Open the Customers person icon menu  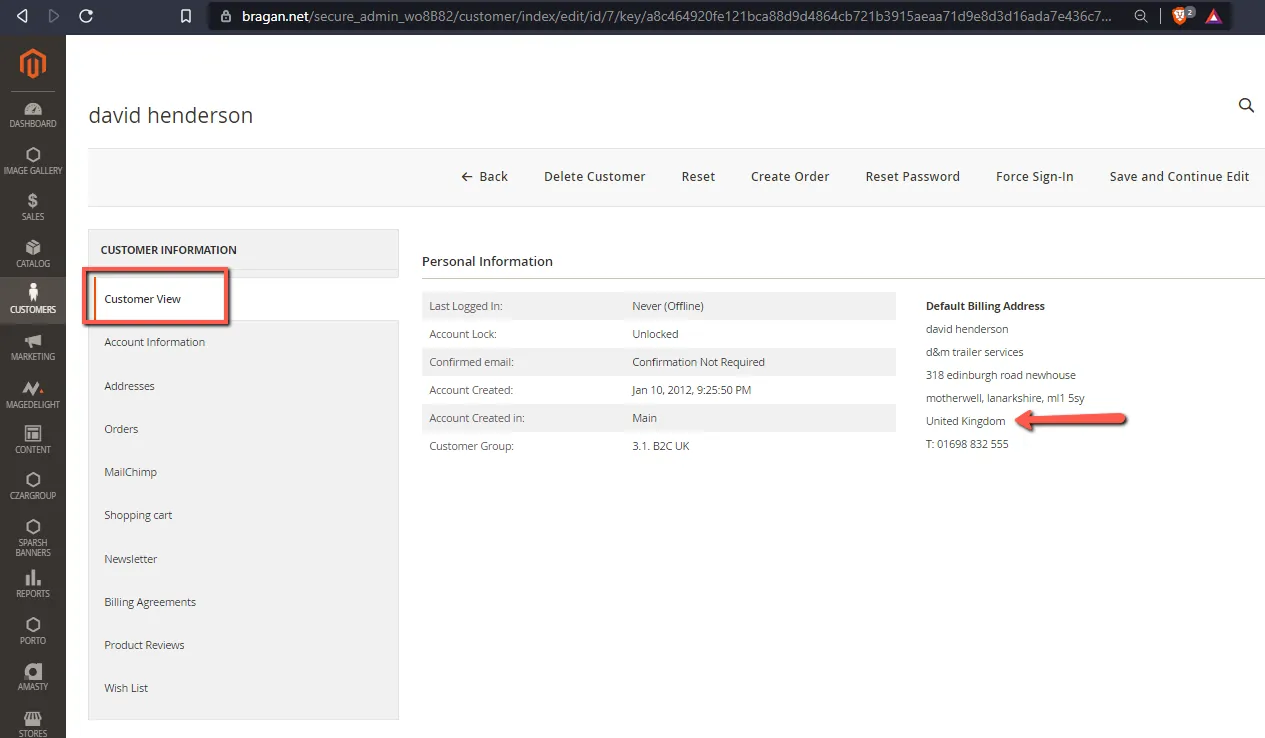point(33,300)
